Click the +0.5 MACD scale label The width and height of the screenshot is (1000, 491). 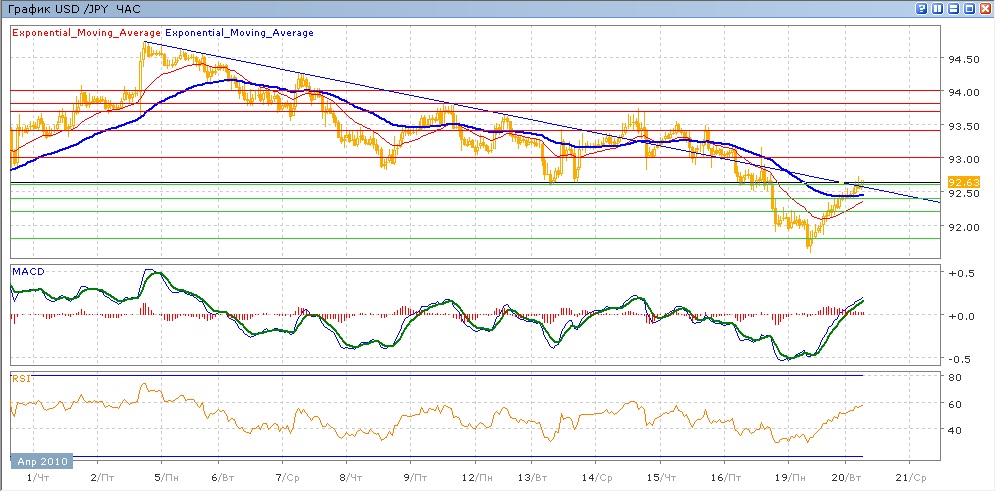[x=961, y=273]
